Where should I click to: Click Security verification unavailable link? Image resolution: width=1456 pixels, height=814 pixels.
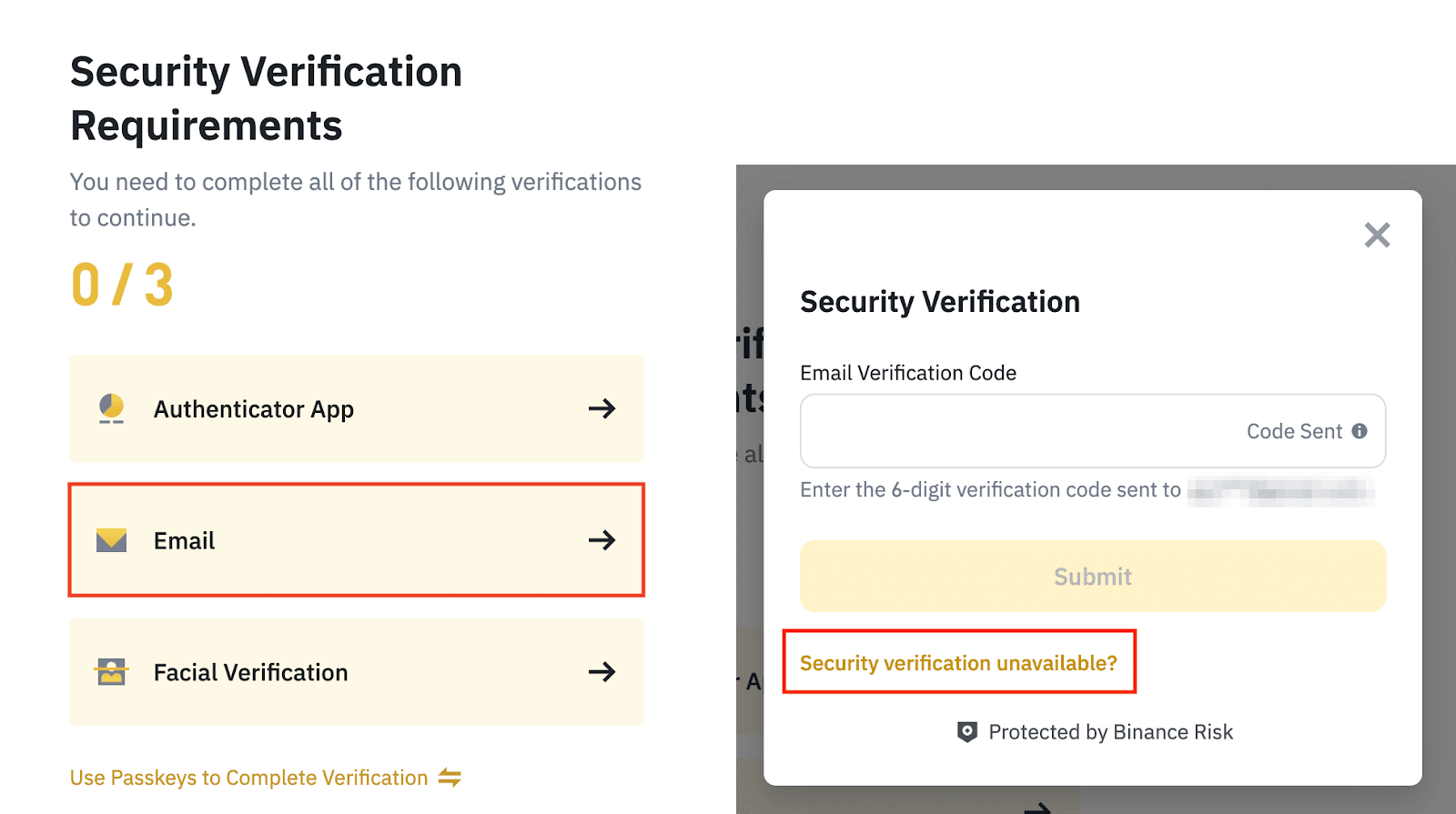click(x=958, y=663)
